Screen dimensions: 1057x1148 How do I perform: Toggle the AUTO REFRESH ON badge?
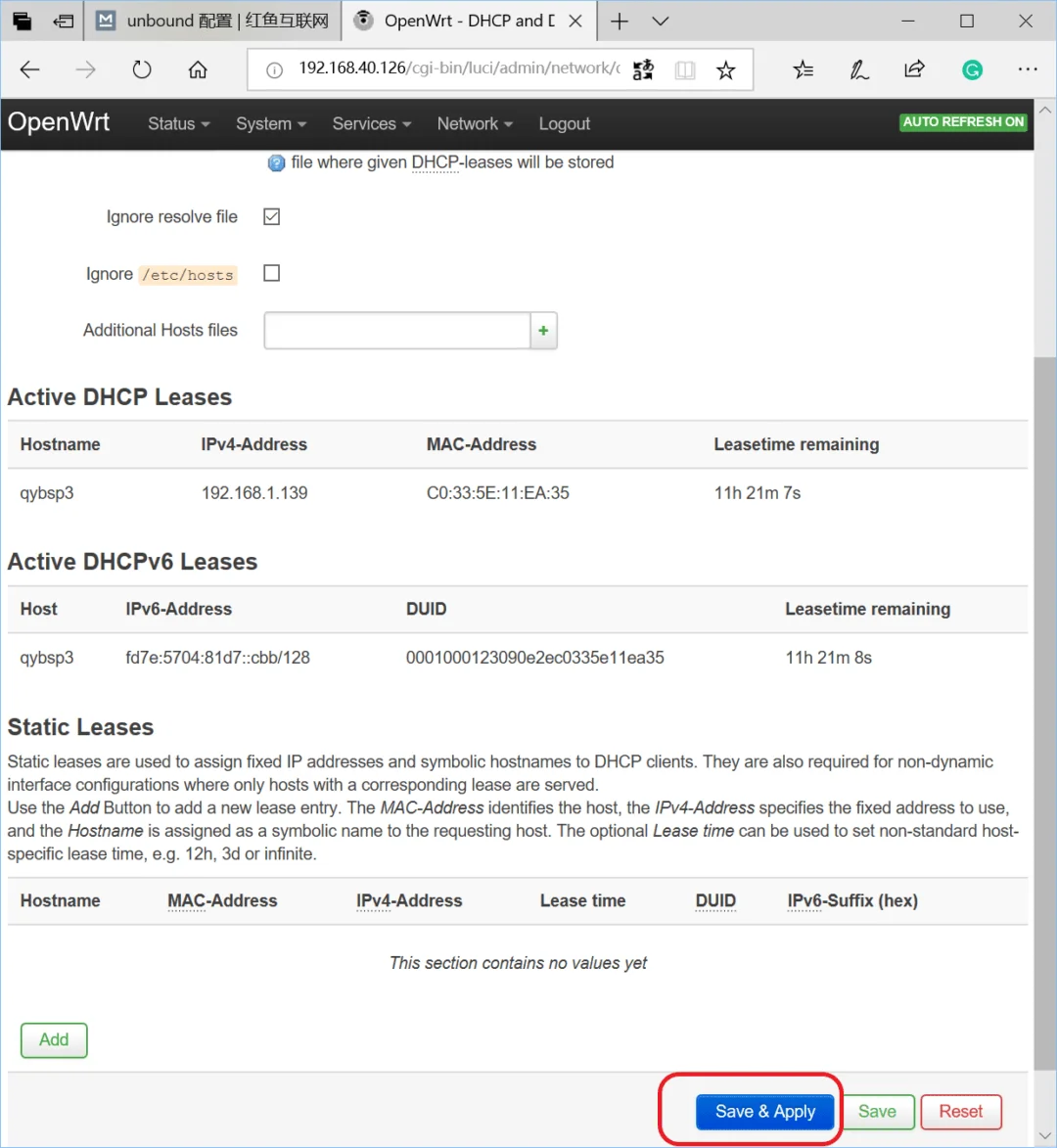(962, 122)
